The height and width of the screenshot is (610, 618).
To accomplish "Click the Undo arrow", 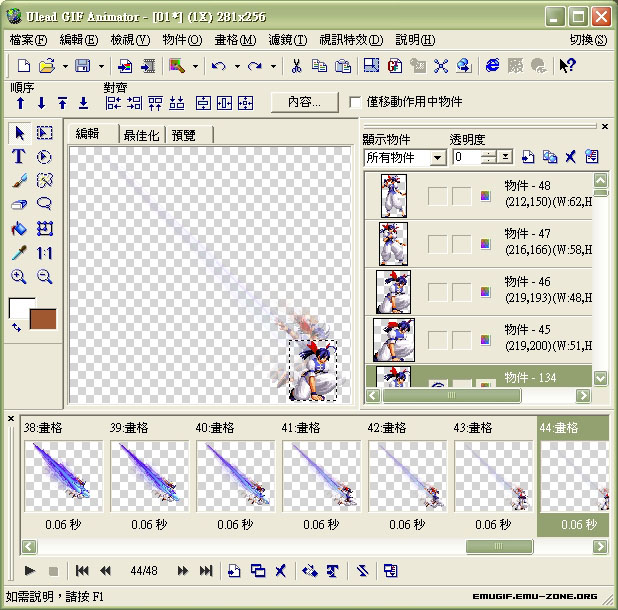I will [x=219, y=65].
